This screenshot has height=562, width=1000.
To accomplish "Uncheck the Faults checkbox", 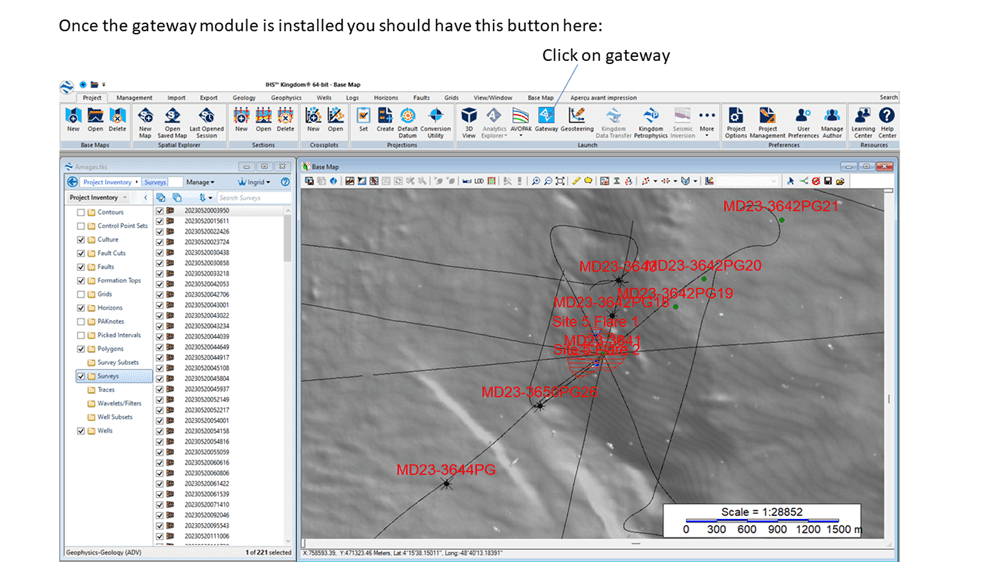I will pos(81,267).
